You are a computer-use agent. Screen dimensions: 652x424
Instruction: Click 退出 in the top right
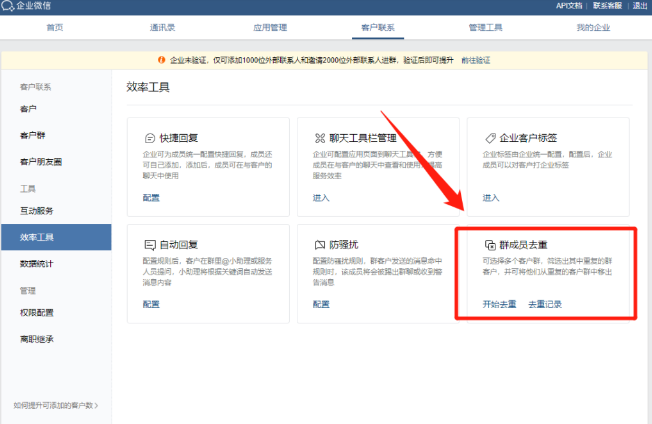(640, 6)
